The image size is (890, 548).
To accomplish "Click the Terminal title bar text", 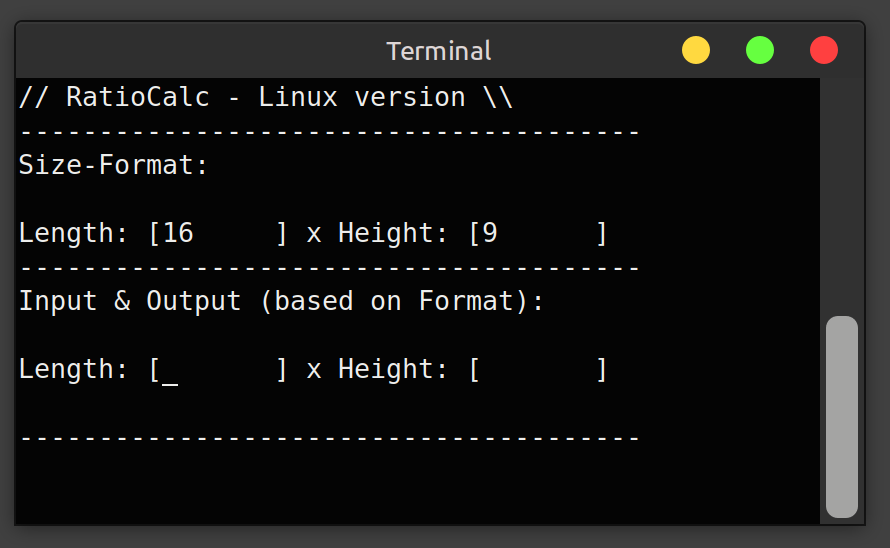I will (x=439, y=51).
